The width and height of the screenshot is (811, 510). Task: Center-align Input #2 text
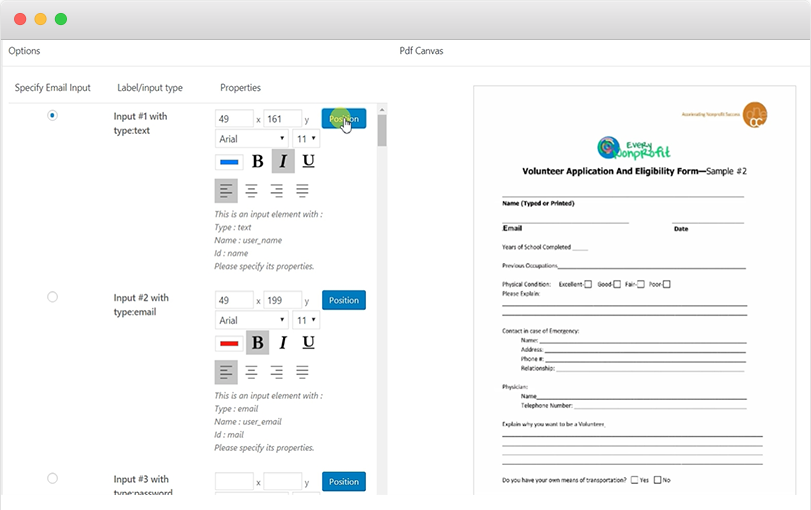tap(251, 372)
